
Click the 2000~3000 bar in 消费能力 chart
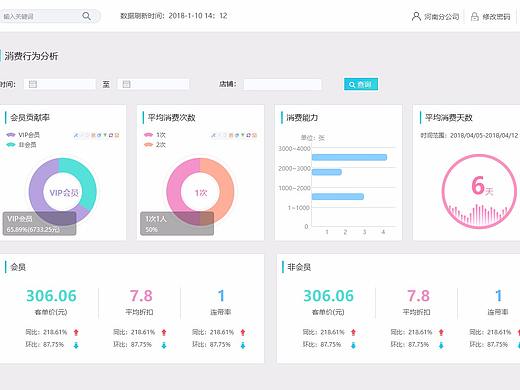[x=327, y=172]
